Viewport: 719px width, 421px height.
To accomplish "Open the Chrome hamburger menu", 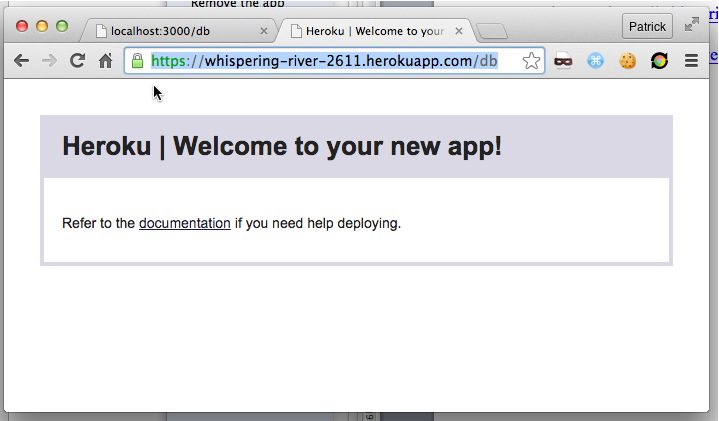I will [x=691, y=61].
